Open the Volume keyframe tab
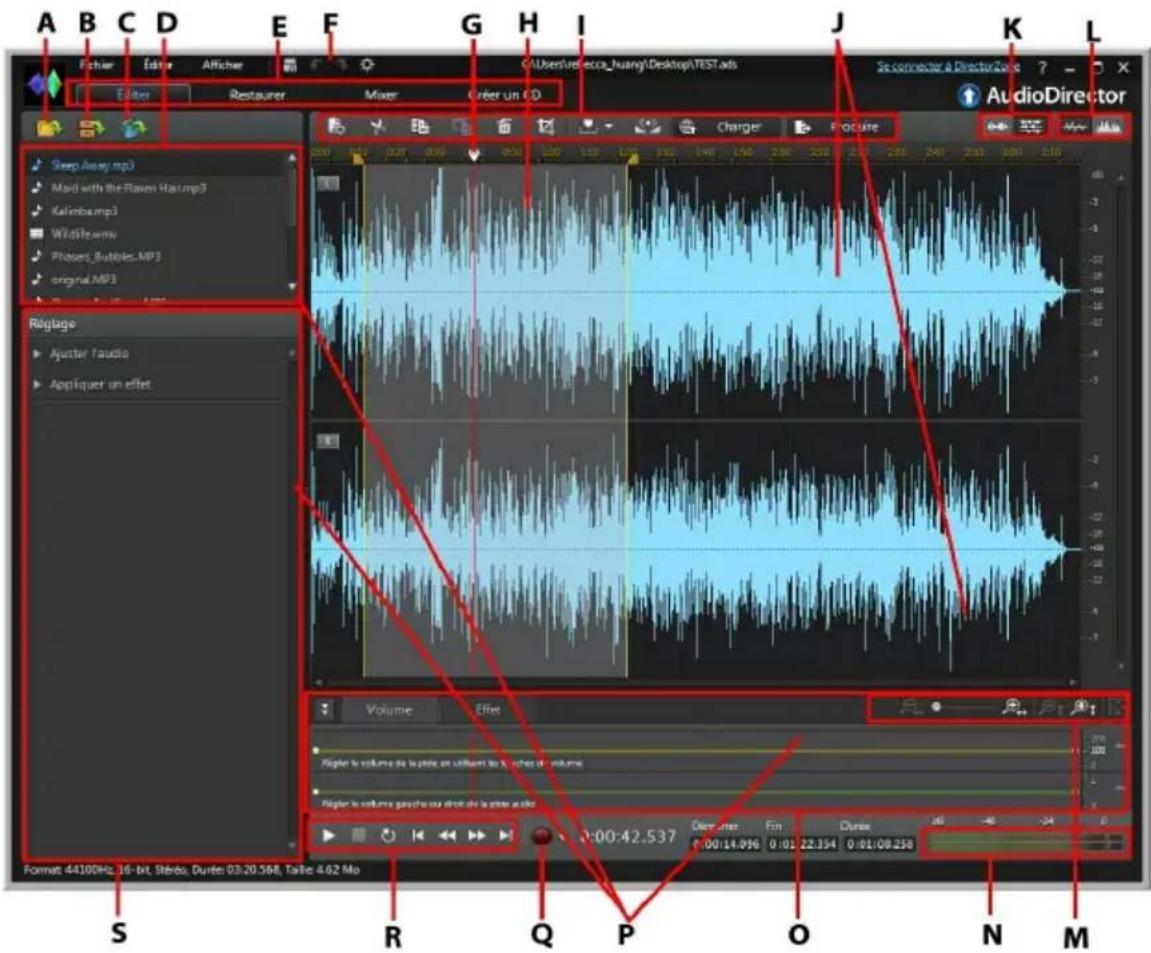This screenshot has width=1151, height=953. click(x=389, y=710)
